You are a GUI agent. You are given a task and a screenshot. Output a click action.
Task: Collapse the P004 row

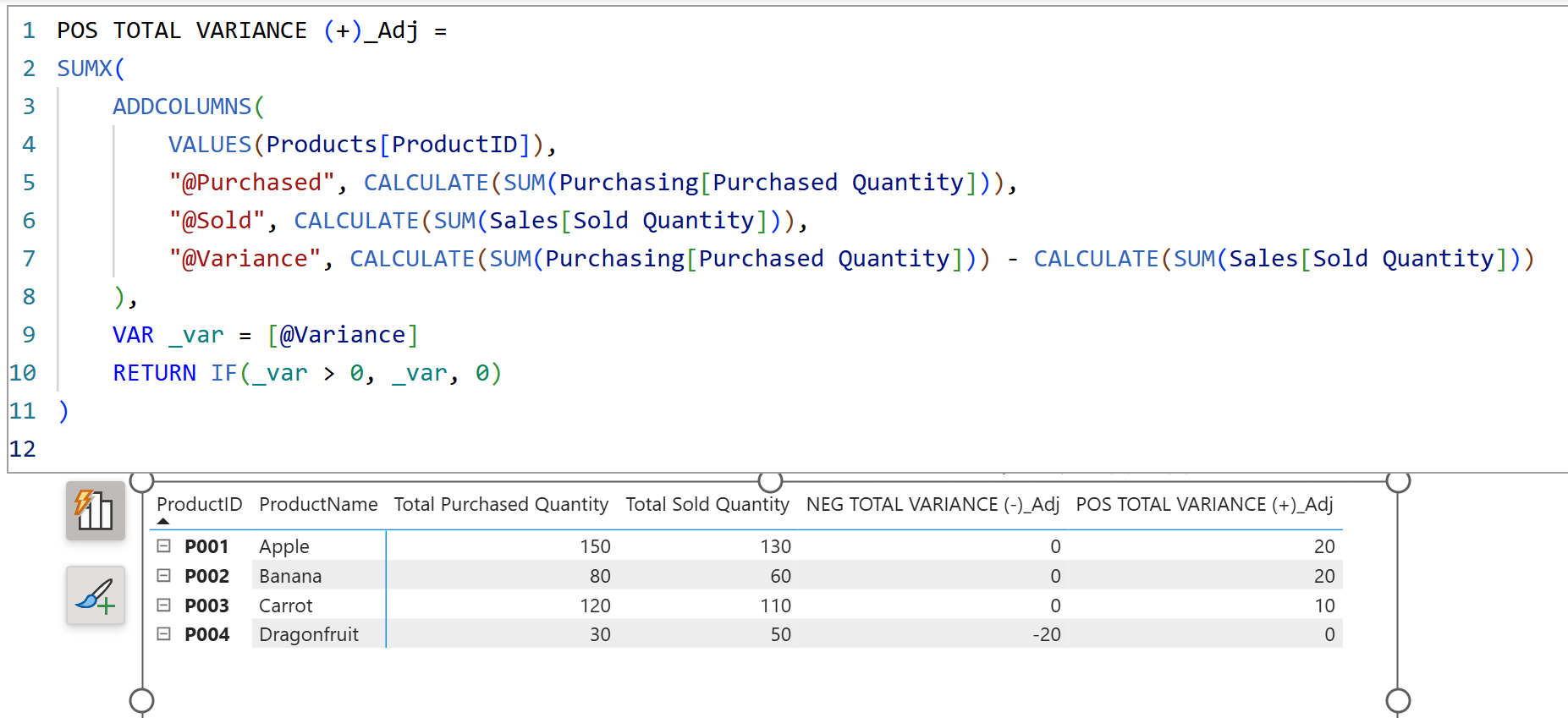164,634
